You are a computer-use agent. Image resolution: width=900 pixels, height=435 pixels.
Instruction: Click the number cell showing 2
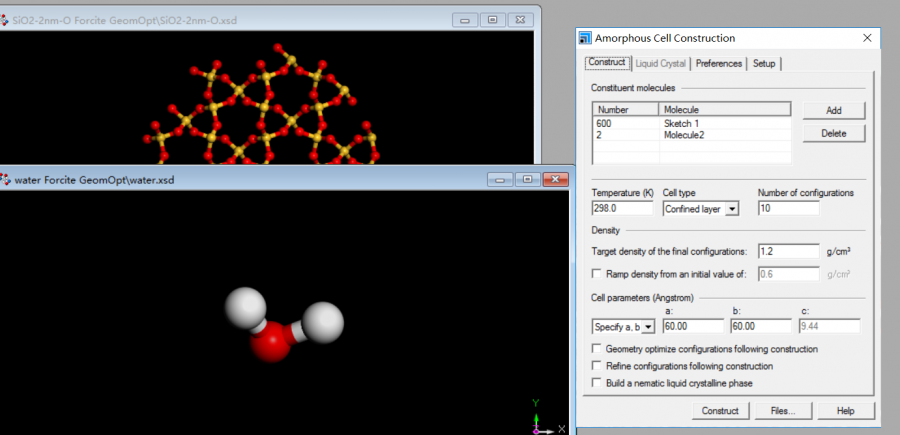(x=626, y=135)
